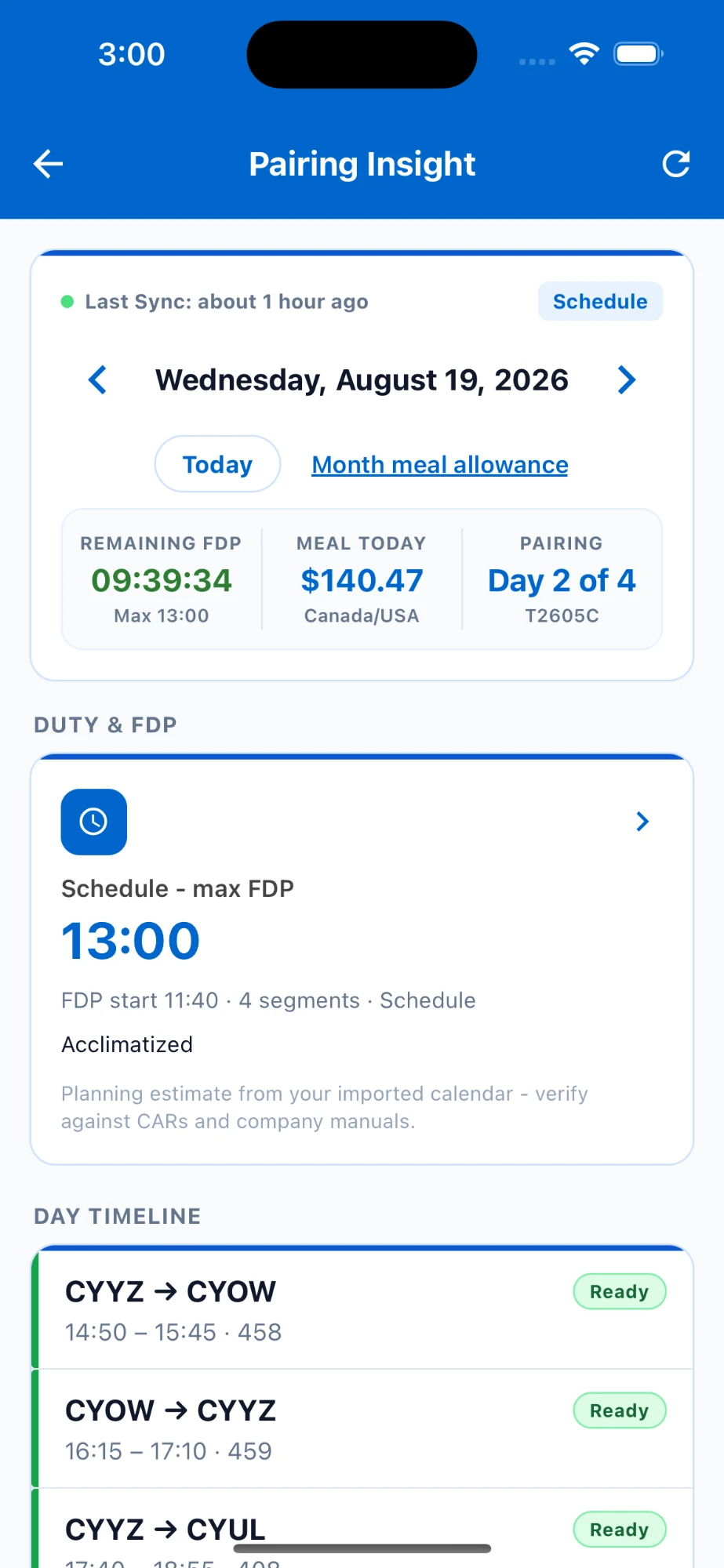Tap Ready badge on flight 459
This screenshot has height=1568, width=724.
click(x=620, y=1411)
